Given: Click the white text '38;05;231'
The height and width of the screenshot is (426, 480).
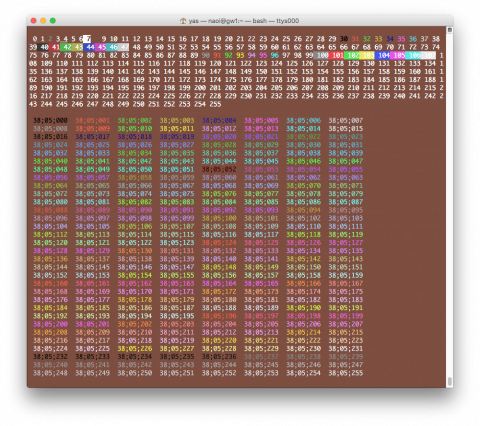Looking at the screenshot, I should (346, 349).
